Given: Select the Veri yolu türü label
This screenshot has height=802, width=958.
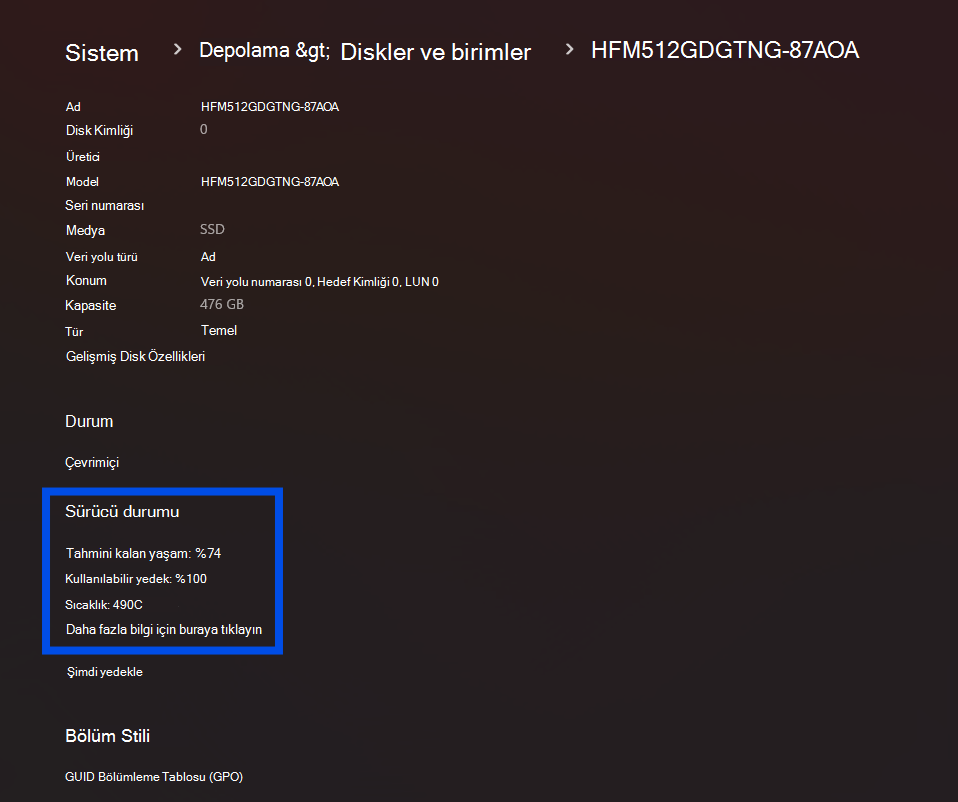Looking at the screenshot, I should click(x=101, y=257).
